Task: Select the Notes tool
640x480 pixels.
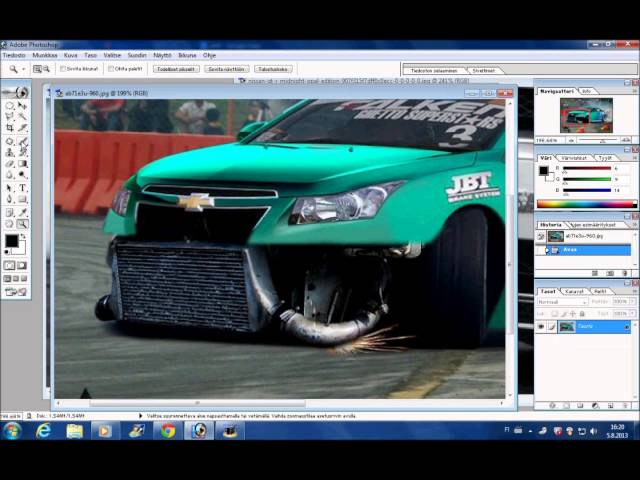Action: click(x=10, y=212)
